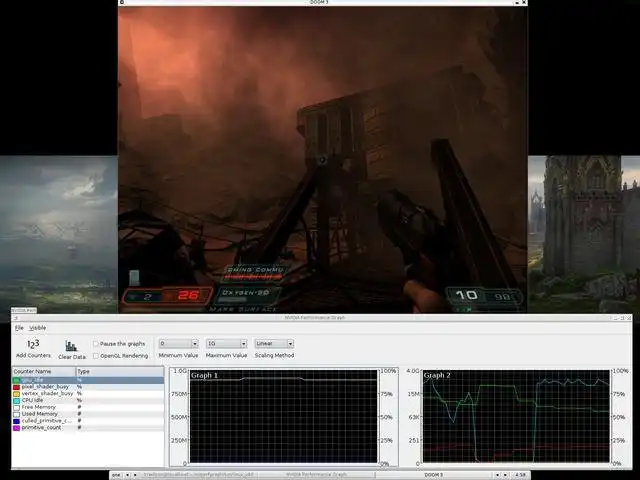This screenshot has width=640, height=480.
Task: Select the culled_primitive_c... counter row
Action: tap(88, 421)
